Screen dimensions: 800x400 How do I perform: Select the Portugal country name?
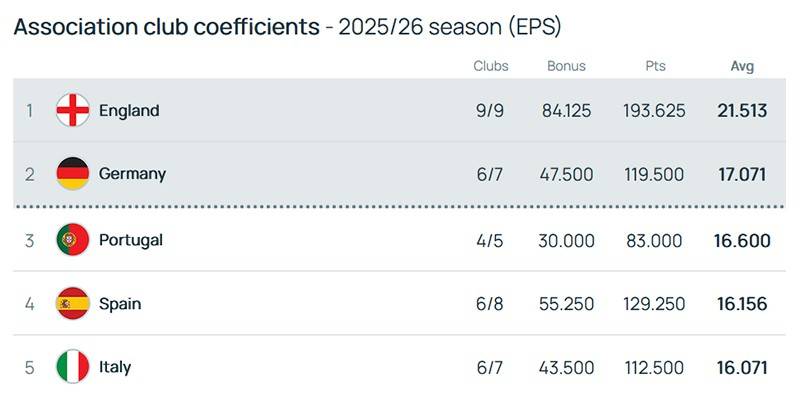point(131,240)
